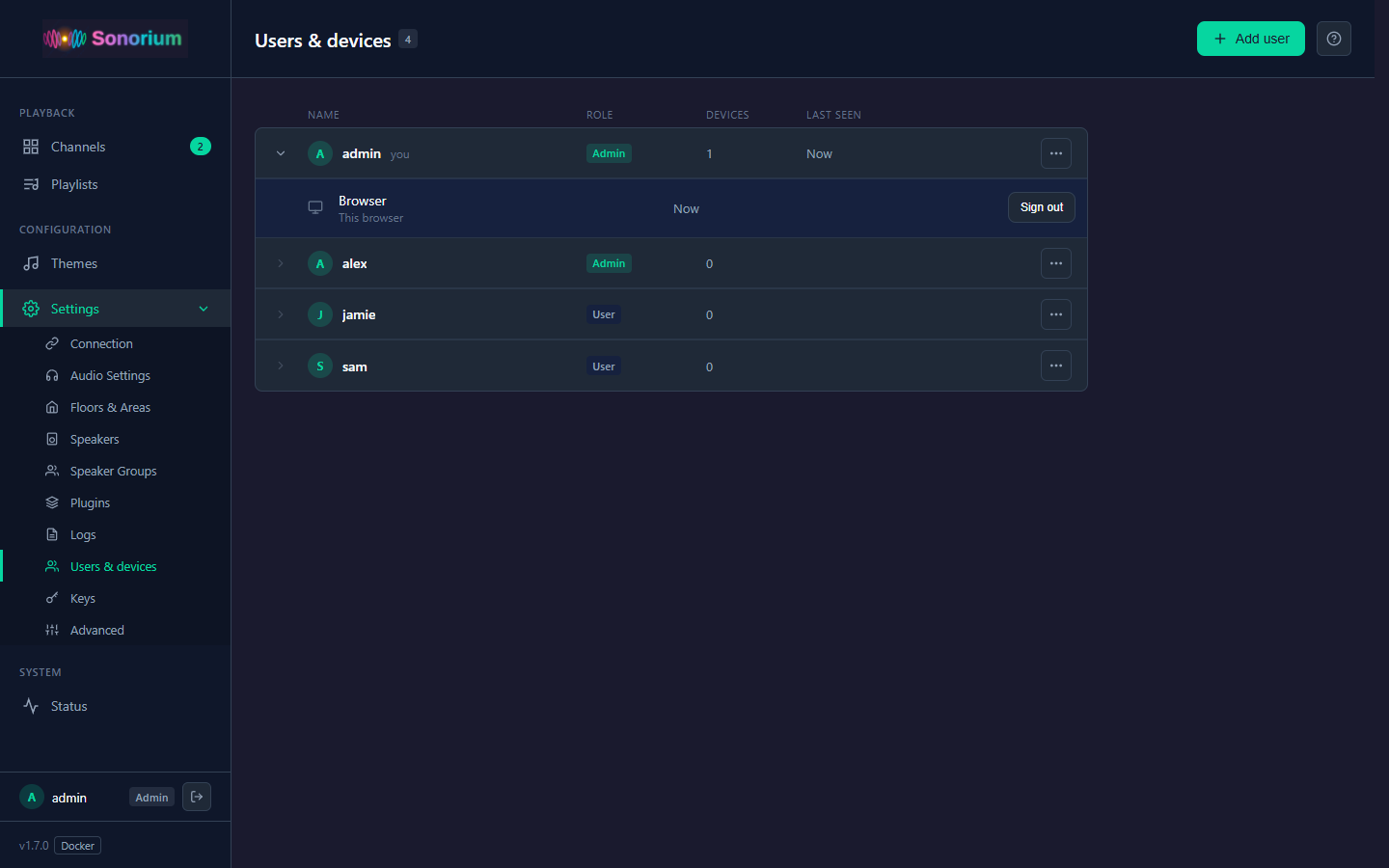Viewport: 1389px width, 868px height.
Task: Click the Themes music note icon
Action: (x=31, y=263)
